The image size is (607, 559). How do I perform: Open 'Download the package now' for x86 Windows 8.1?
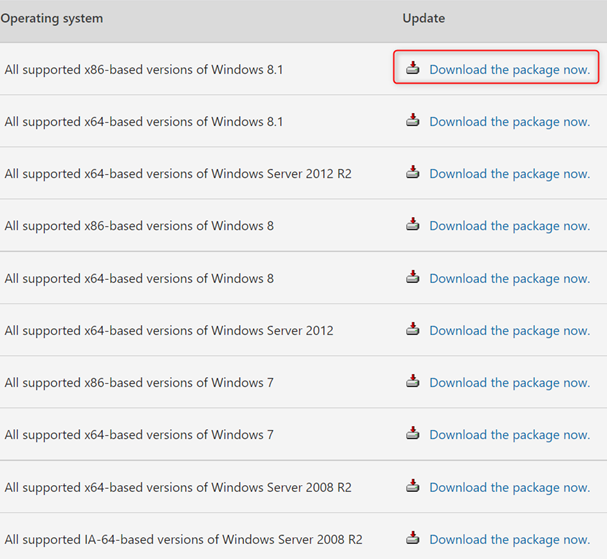click(509, 70)
